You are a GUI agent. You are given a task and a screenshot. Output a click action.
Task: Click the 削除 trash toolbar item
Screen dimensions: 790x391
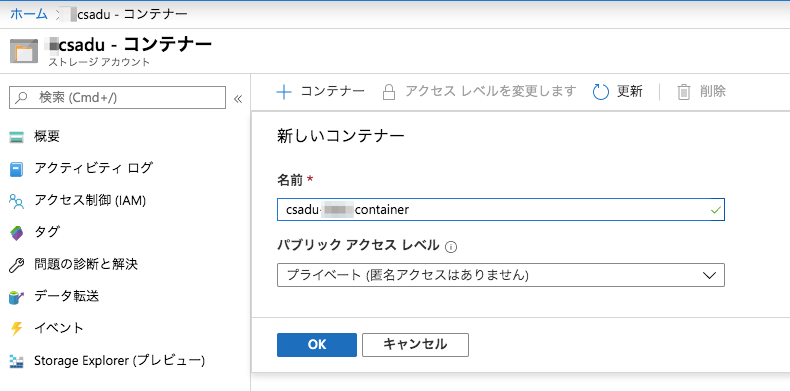point(701,92)
